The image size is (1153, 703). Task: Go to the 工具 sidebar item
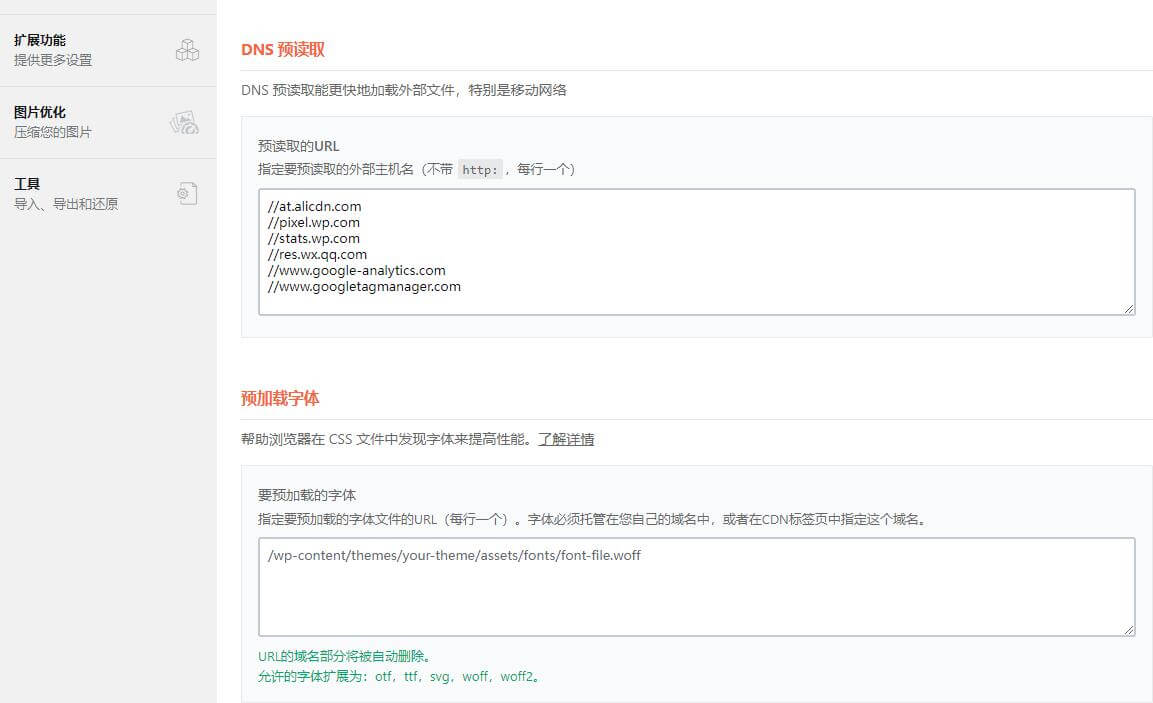click(x=27, y=185)
